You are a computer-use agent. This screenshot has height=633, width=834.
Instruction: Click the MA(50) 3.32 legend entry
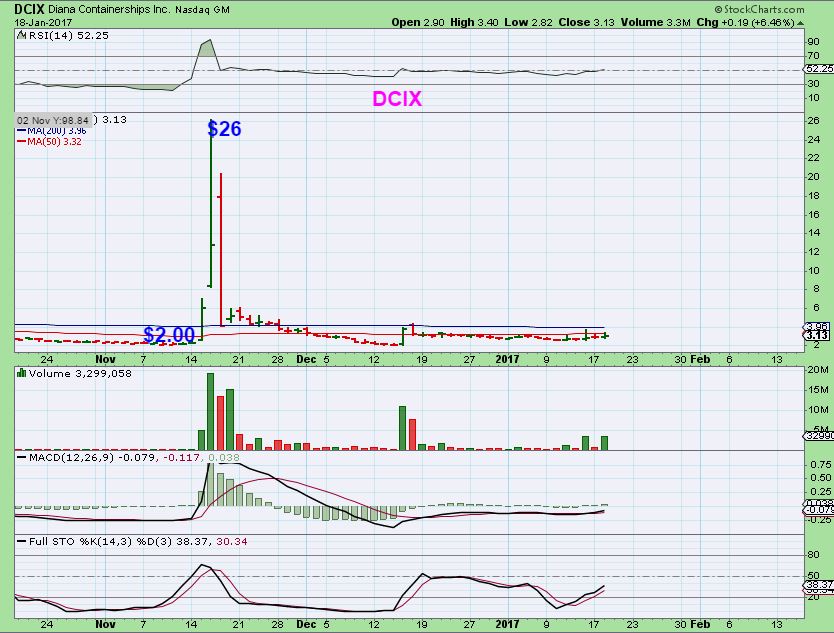pos(49,141)
